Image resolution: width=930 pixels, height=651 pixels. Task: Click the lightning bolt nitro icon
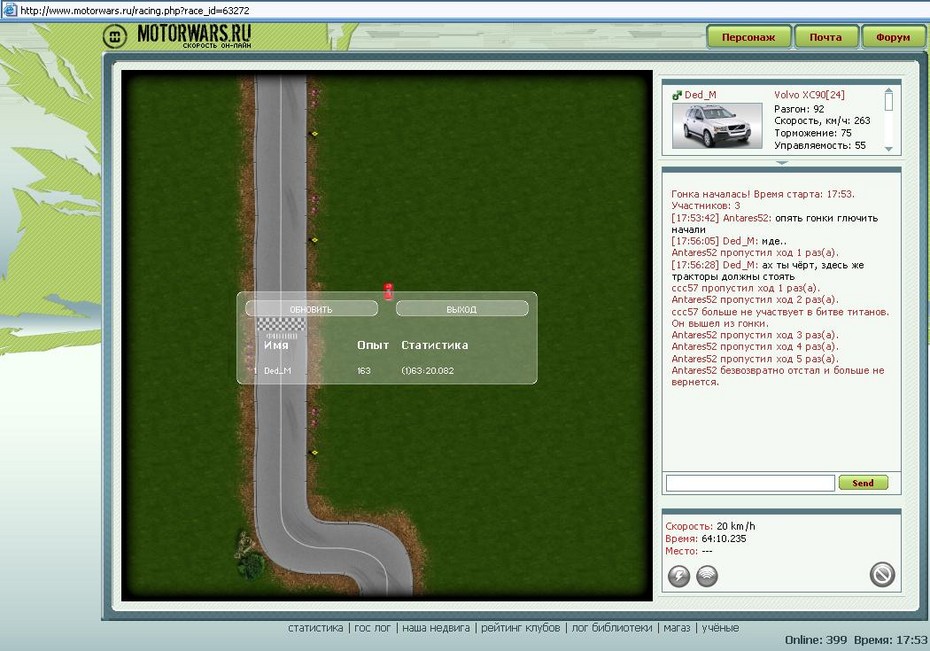(x=679, y=575)
